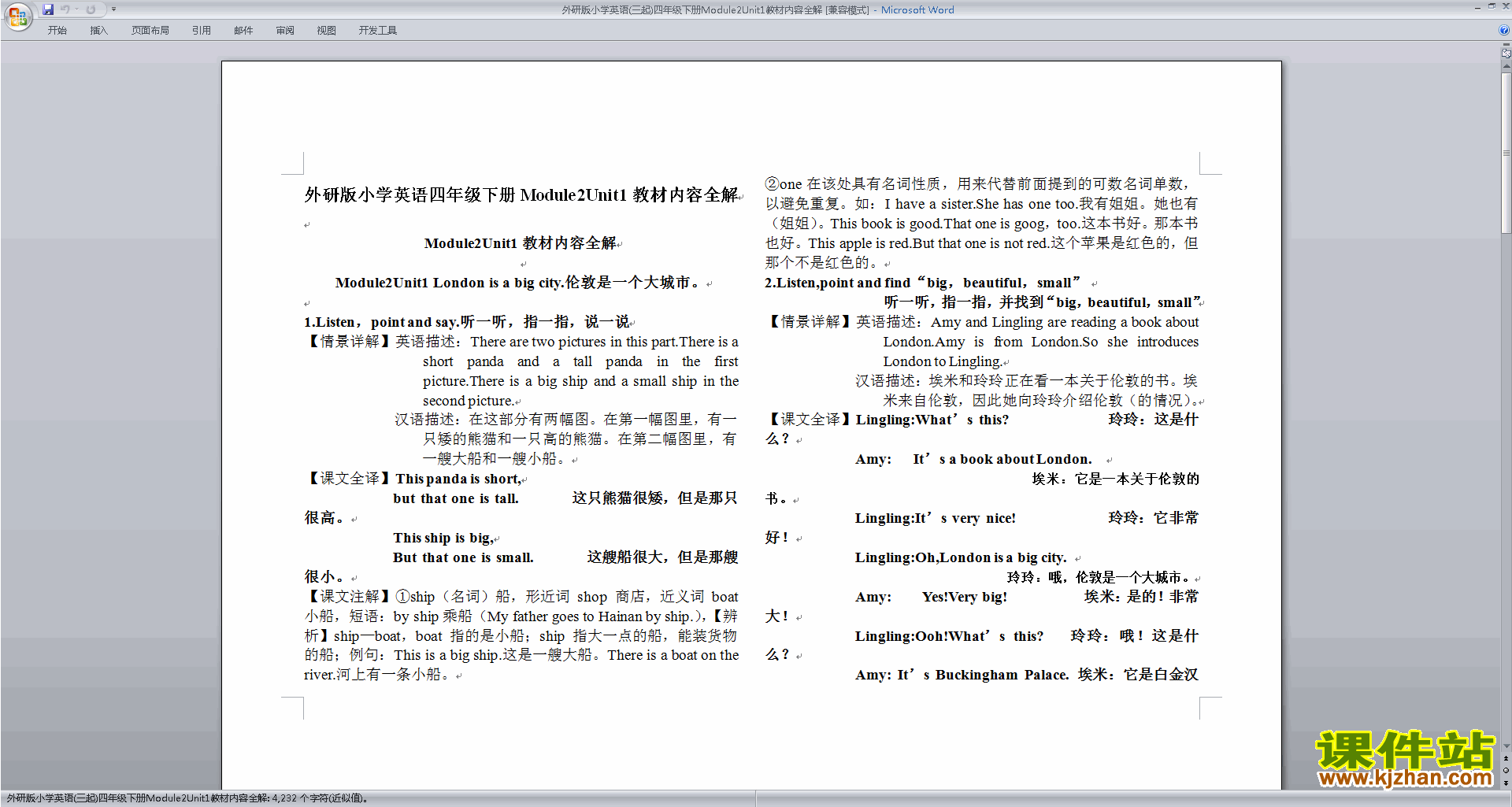This screenshot has width=1512, height=807.
Task: Click line 'It's a book about London.'
Action: (x=1002, y=459)
